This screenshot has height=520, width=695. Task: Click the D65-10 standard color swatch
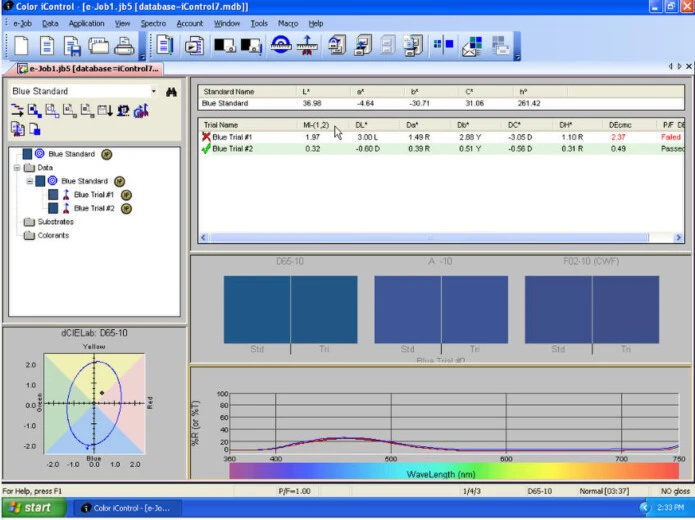pyautogui.click(x=256, y=309)
